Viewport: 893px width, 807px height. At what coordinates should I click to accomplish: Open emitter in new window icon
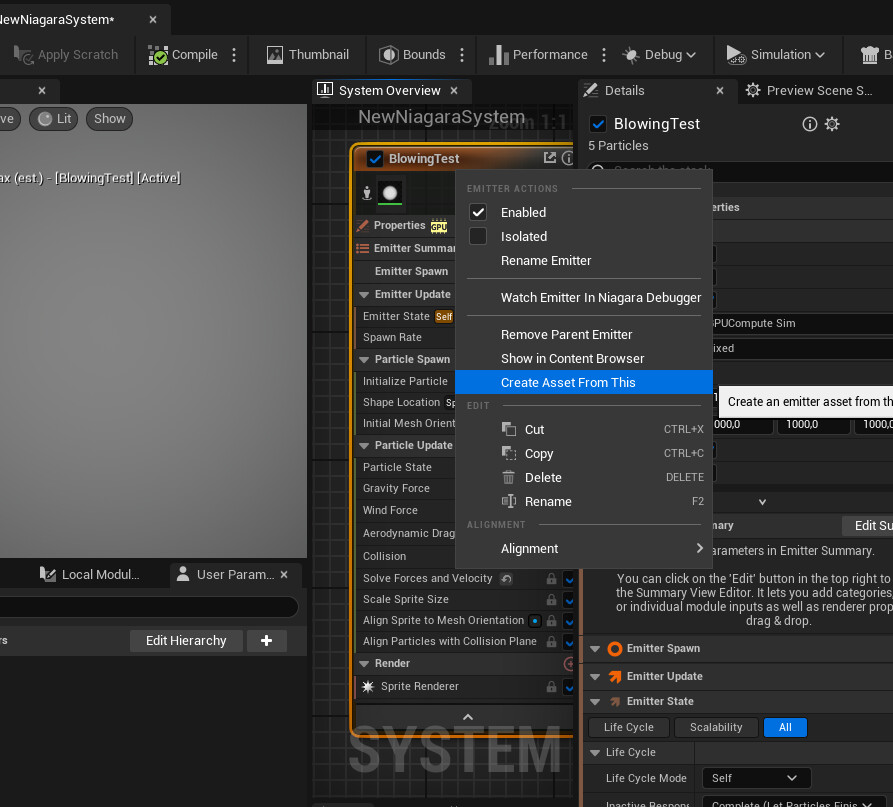coord(550,158)
